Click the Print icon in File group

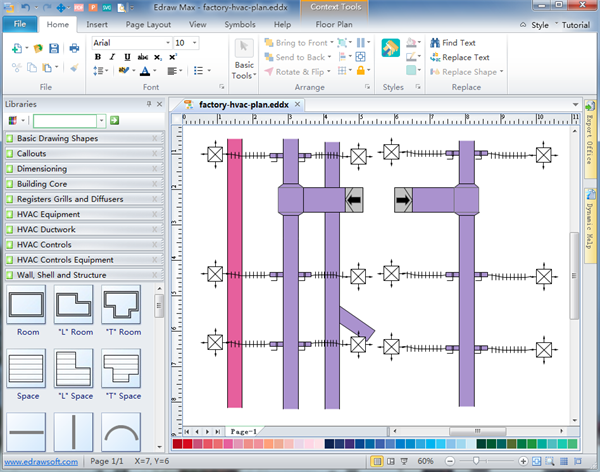pos(74,47)
